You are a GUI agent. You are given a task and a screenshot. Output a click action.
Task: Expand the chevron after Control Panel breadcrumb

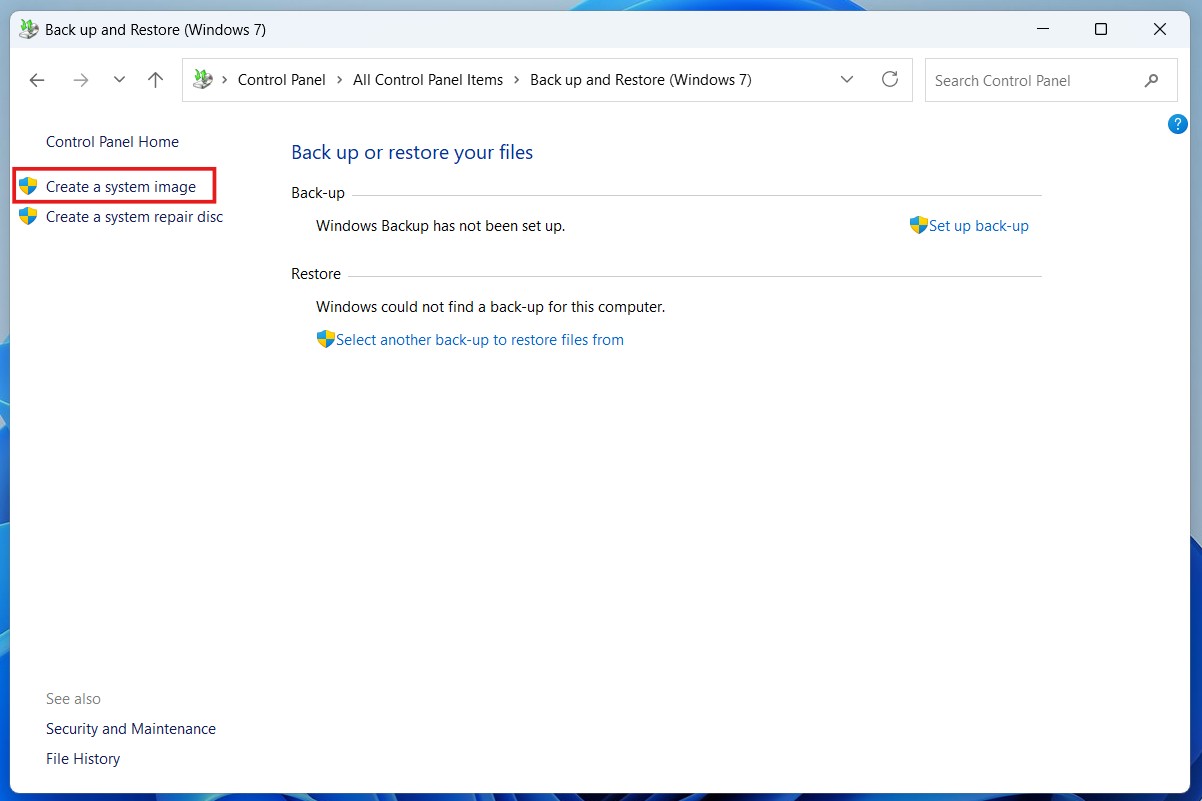pos(340,80)
